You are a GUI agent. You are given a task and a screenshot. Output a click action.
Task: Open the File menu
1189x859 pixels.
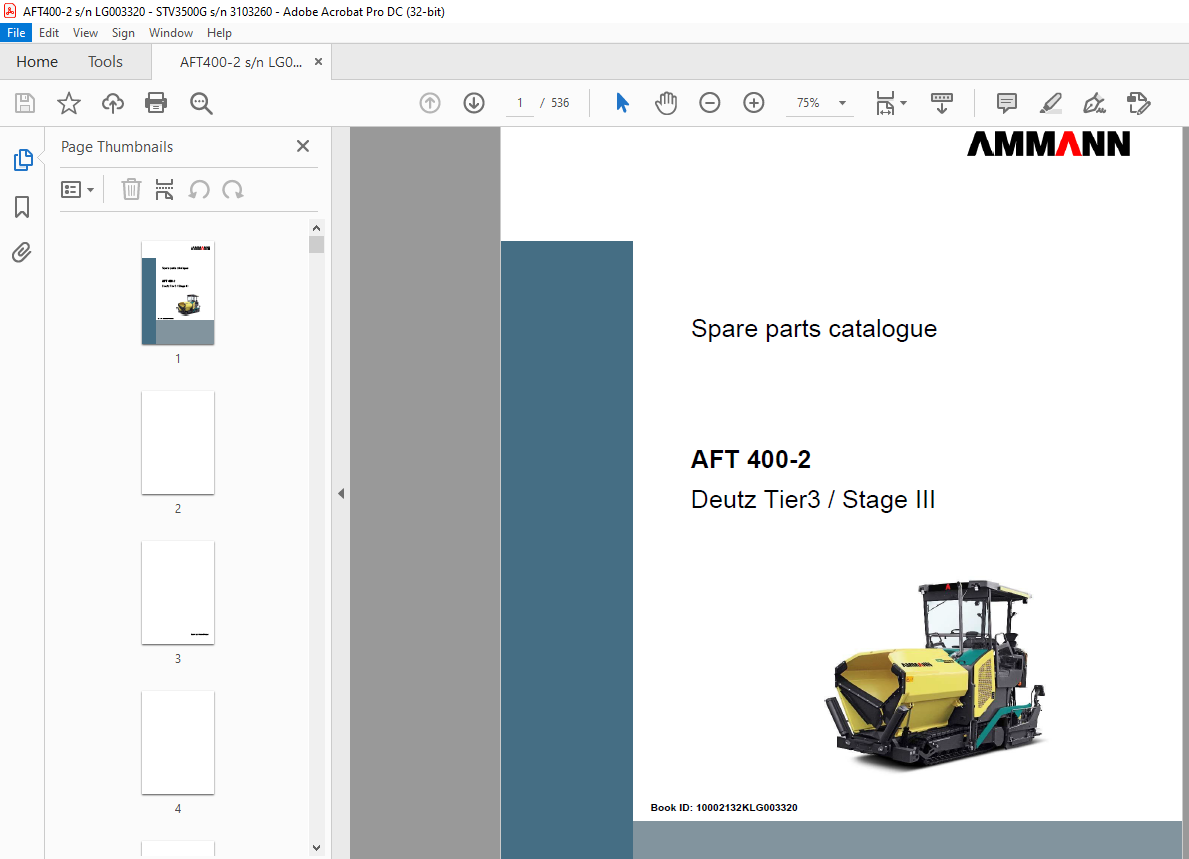[16, 33]
